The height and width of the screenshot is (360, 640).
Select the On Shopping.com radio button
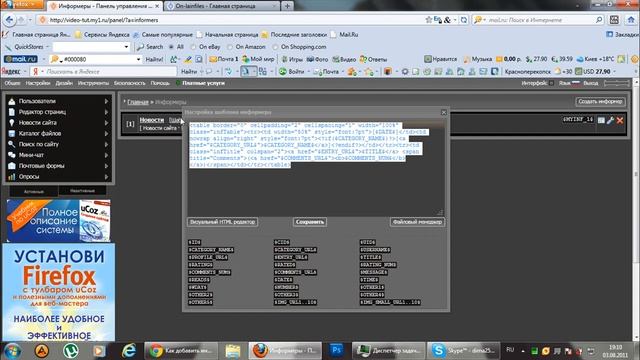click(x=276, y=47)
